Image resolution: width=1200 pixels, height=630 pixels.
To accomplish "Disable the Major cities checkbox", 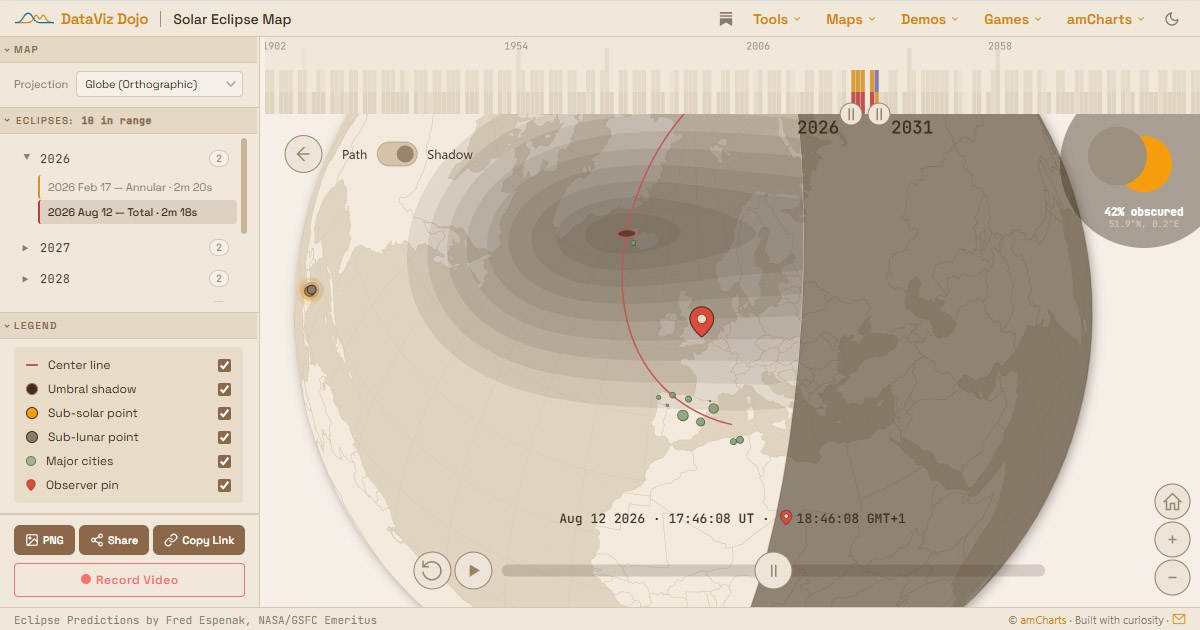I will 225,461.
